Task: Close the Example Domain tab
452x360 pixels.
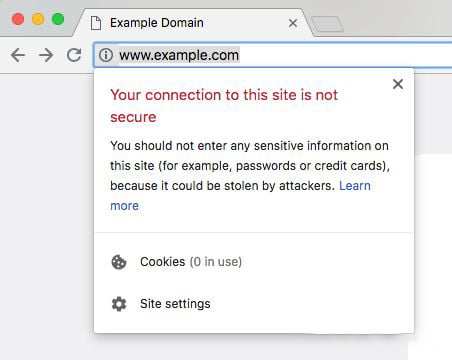Action: tap(293, 23)
